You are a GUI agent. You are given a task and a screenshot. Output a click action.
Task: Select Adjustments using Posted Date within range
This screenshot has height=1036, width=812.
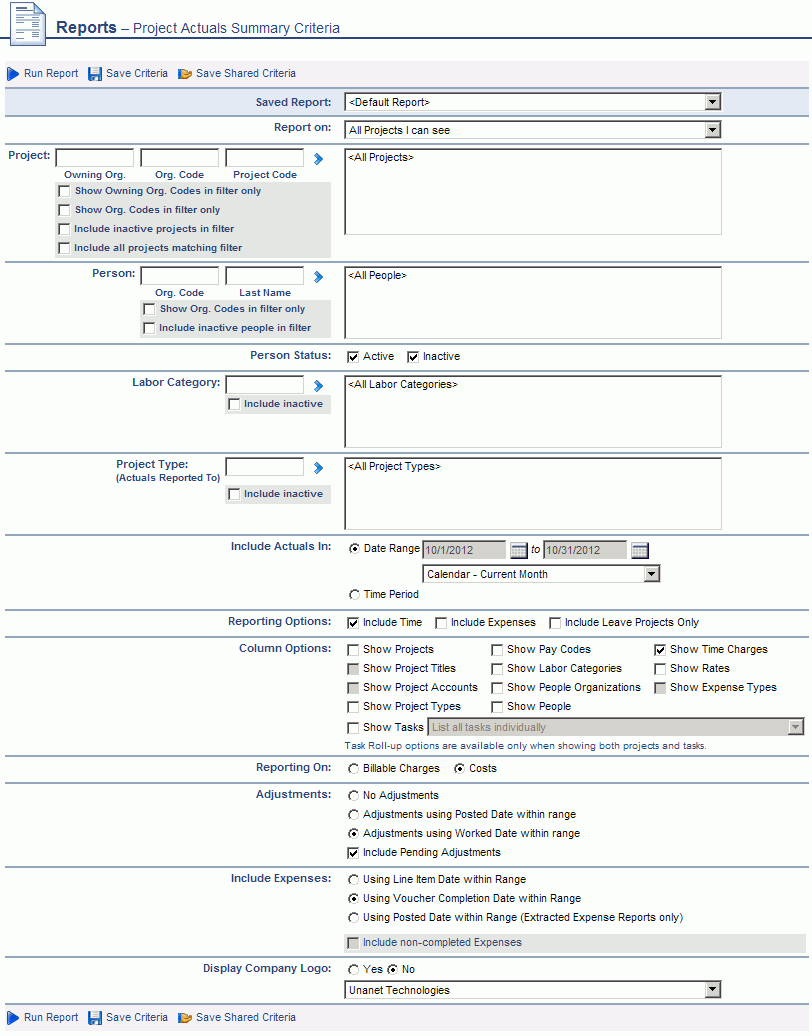pyautogui.click(x=353, y=815)
